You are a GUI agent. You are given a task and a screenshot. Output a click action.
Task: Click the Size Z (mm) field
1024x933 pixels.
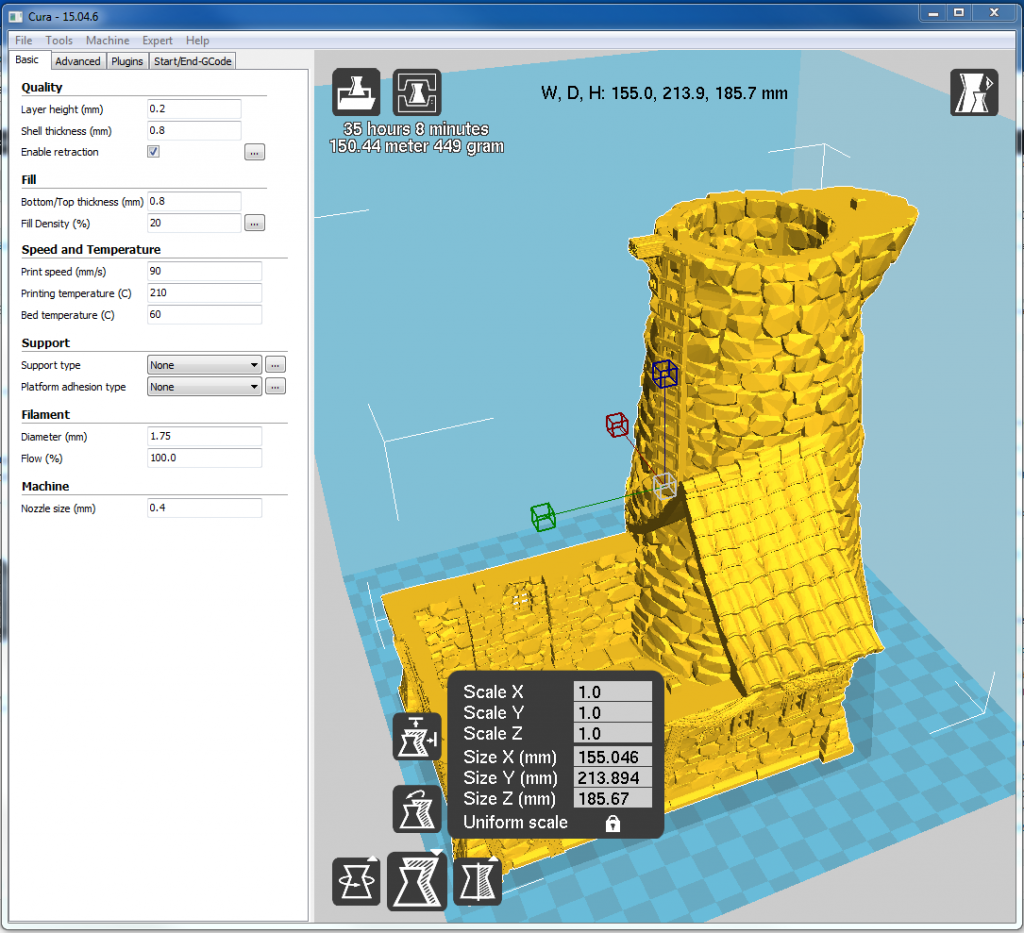point(612,799)
